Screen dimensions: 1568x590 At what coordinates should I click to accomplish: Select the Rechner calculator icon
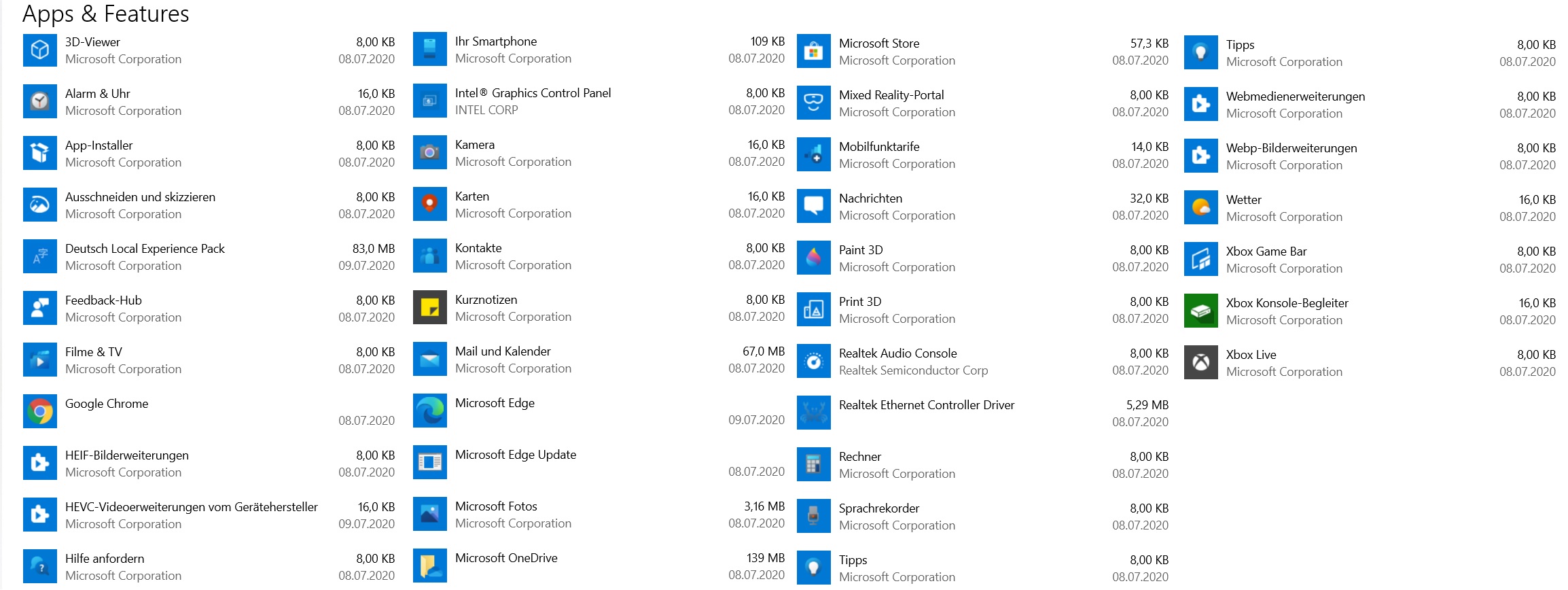point(814,464)
